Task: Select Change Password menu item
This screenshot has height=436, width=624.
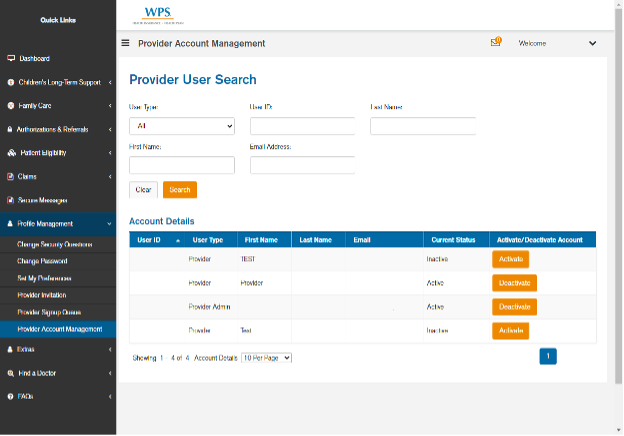Action: [x=44, y=260]
